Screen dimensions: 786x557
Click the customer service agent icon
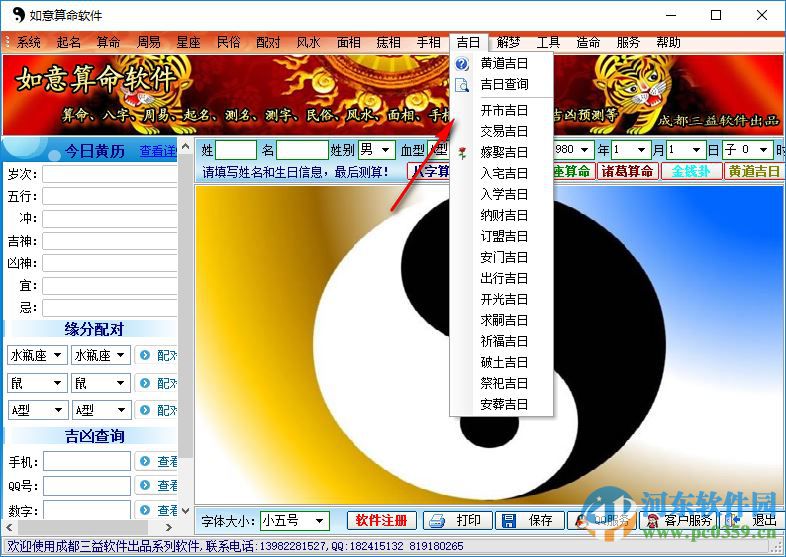(652, 521)
